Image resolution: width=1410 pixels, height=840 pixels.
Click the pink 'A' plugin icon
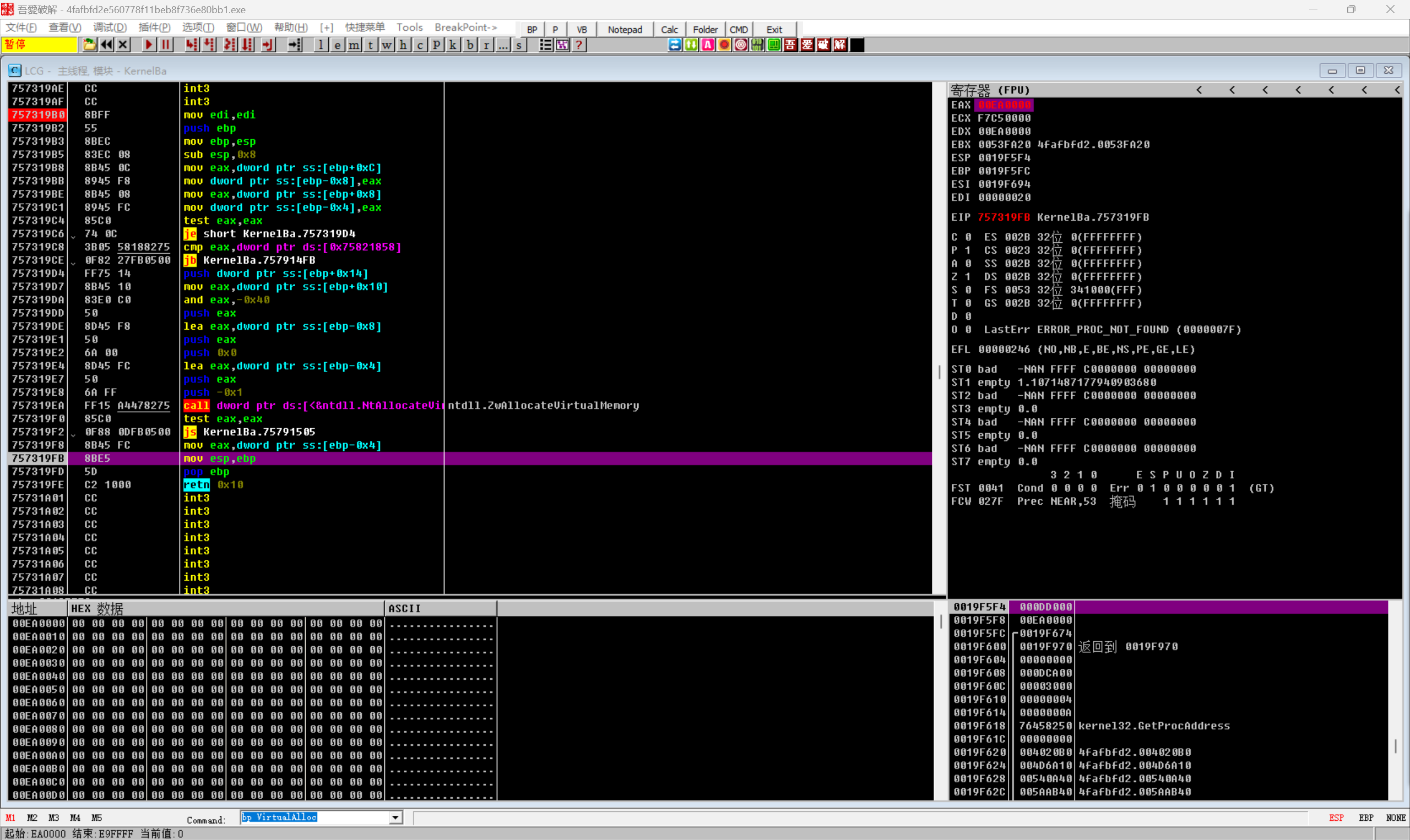[x=708, y=45]
